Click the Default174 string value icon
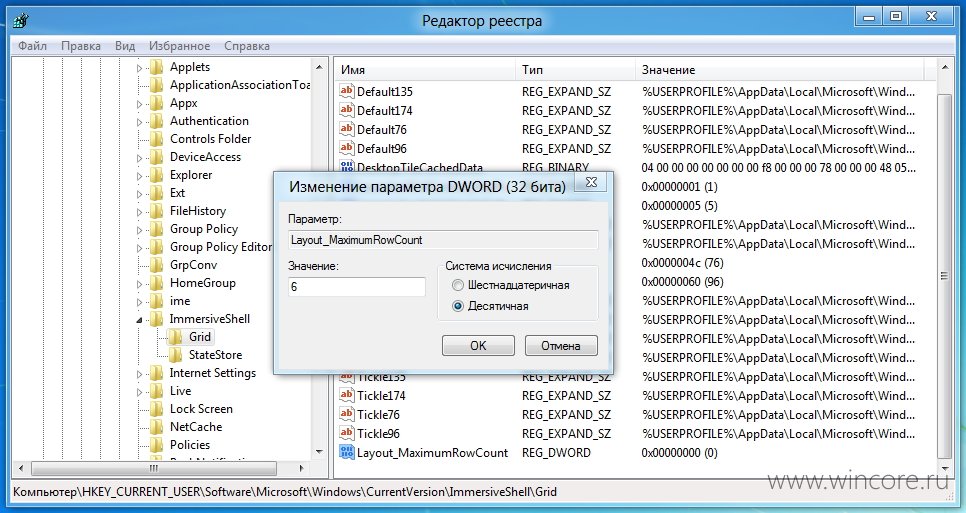The image size is (966, 513). pyautogui.click(x=346, y=110)
